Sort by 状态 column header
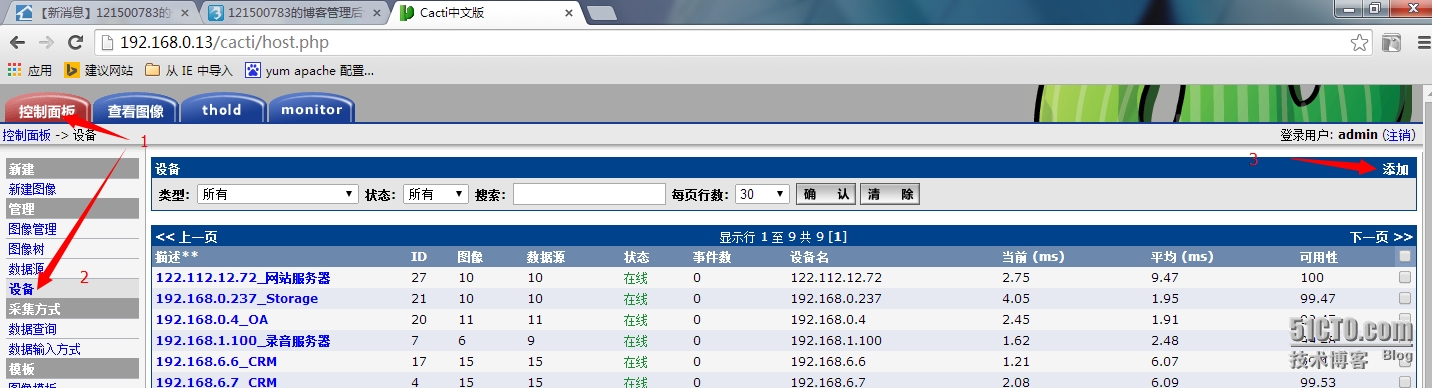Image resolution: width=1432 pixels, height=388 pixels. coord(636,257)
